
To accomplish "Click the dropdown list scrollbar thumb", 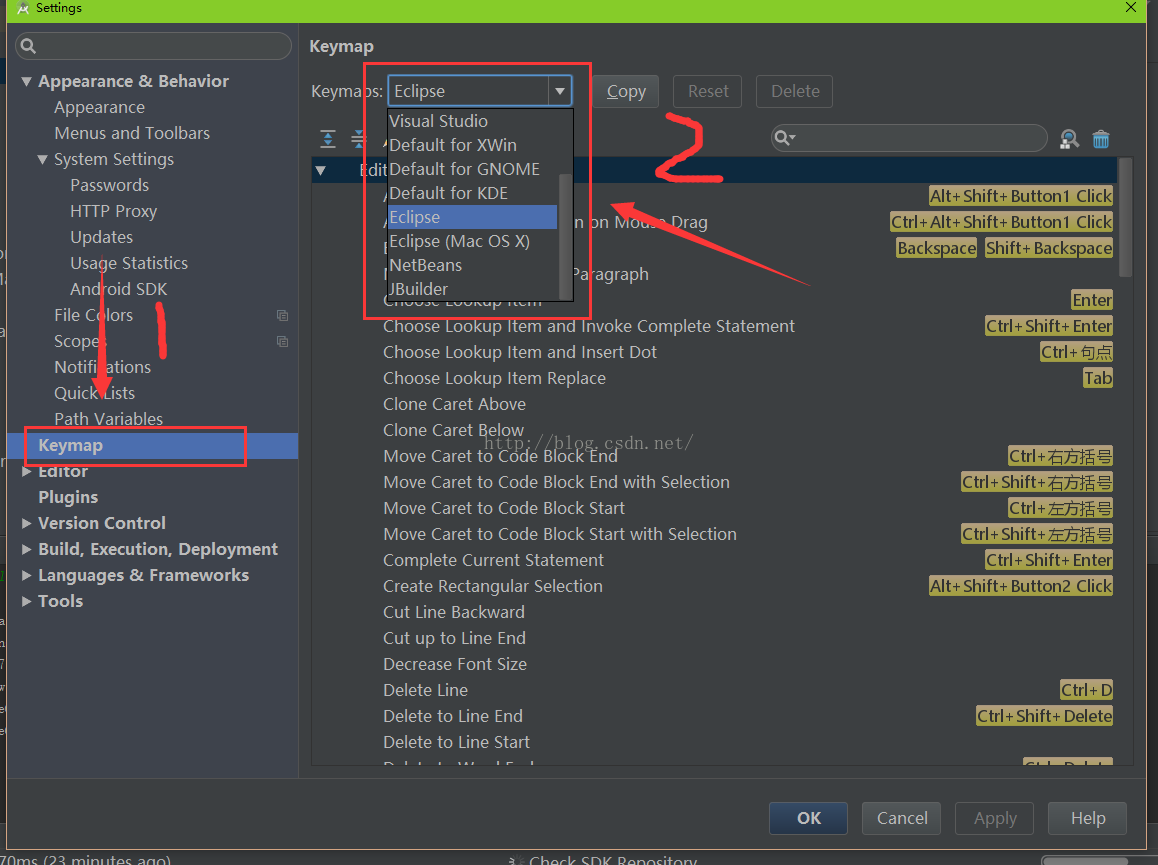I will 566,236.
